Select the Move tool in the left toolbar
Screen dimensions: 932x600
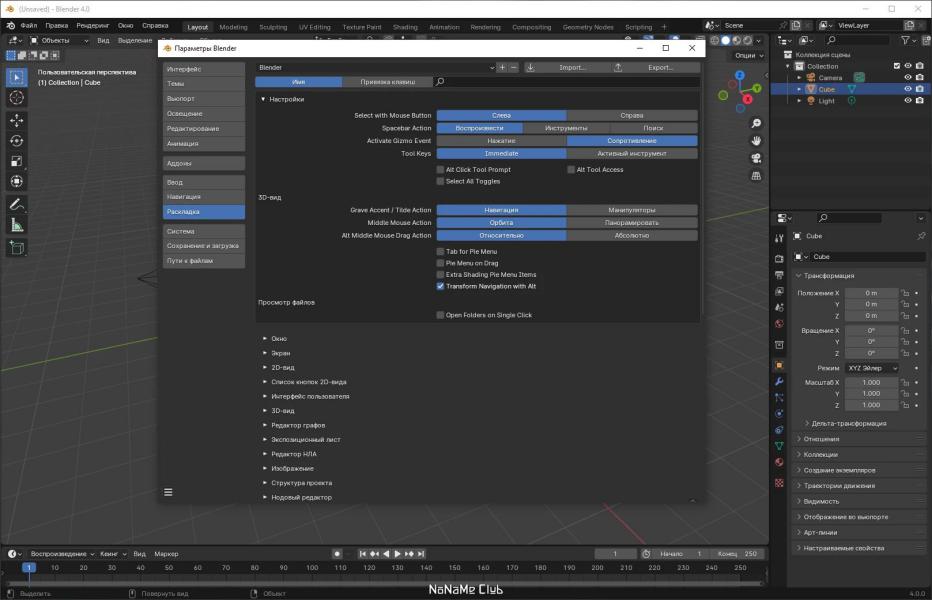[17, 120]
